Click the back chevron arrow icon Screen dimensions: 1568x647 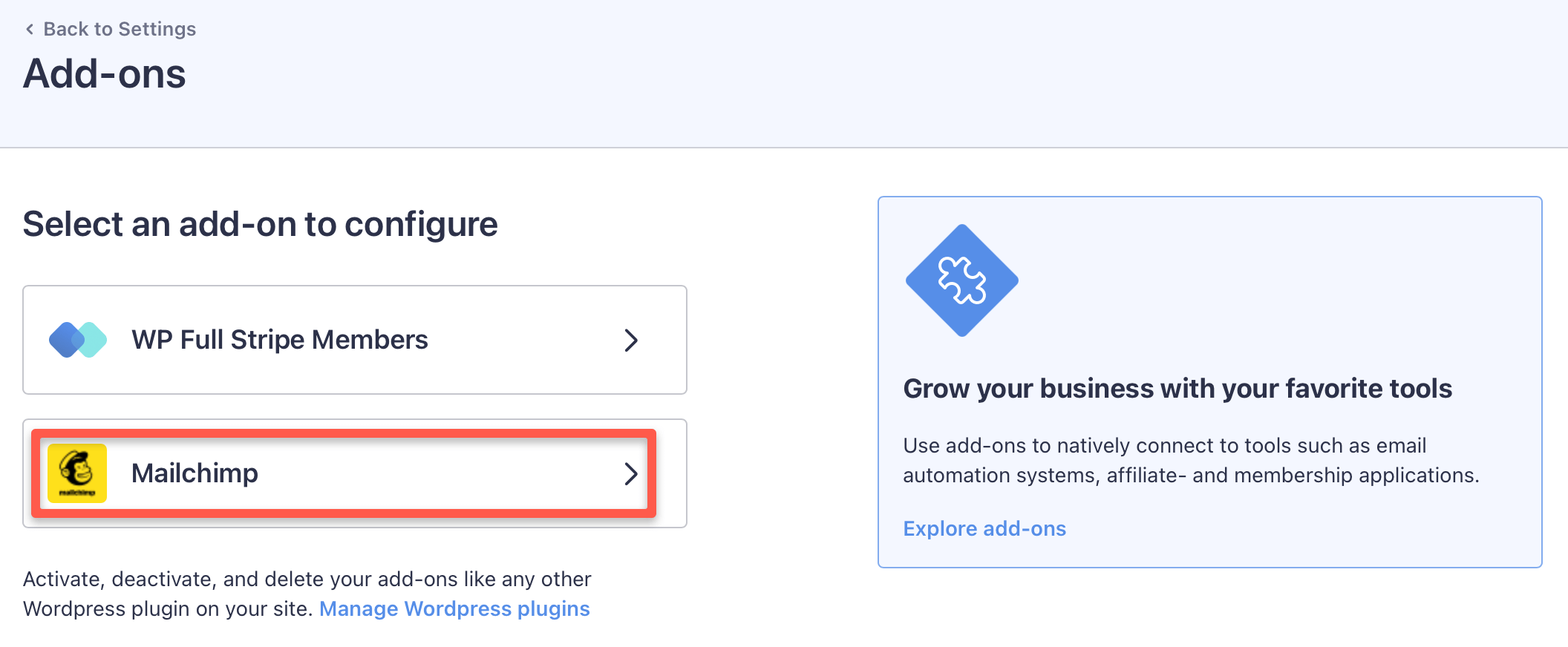(30, 29)
